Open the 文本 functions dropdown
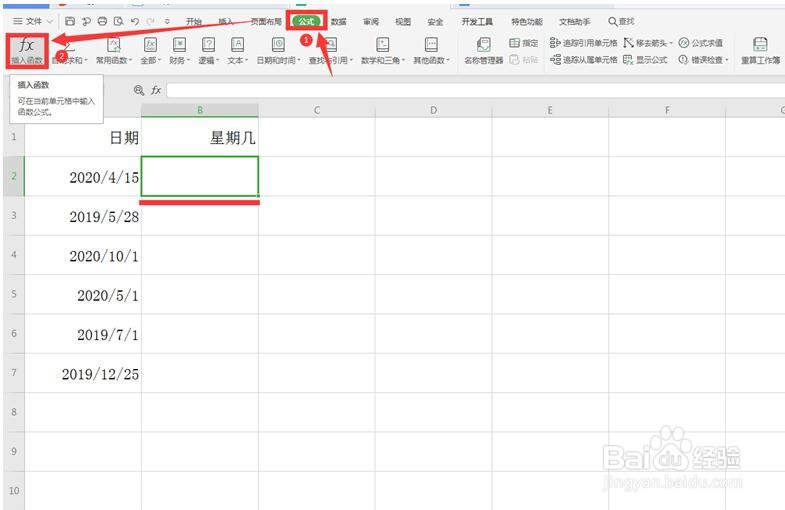Viewport: 785px width, 510px height. click(237, 51)
